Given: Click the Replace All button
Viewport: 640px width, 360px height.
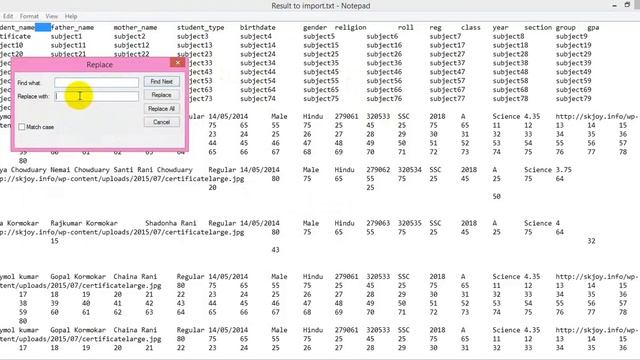Looking at the screenshot, I should (x=162, y=109).
